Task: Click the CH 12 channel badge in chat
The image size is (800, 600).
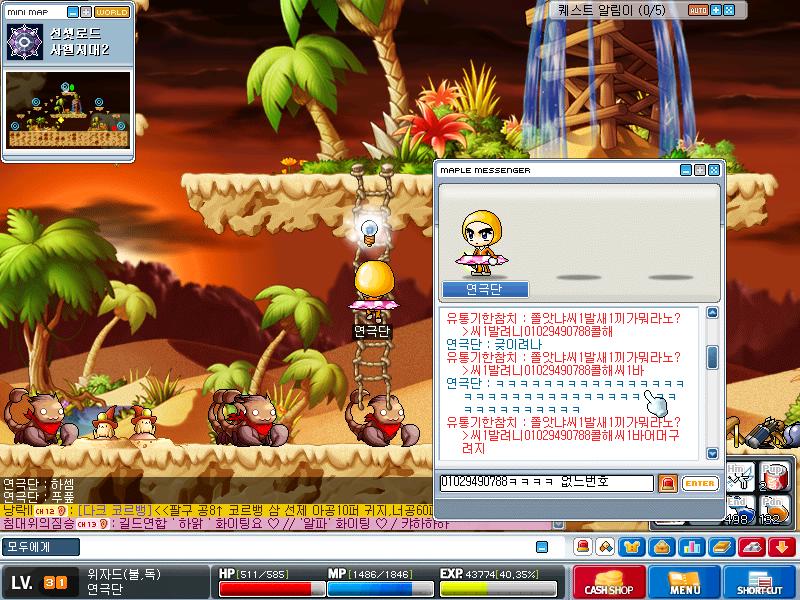Action: [x=49, y=511]
